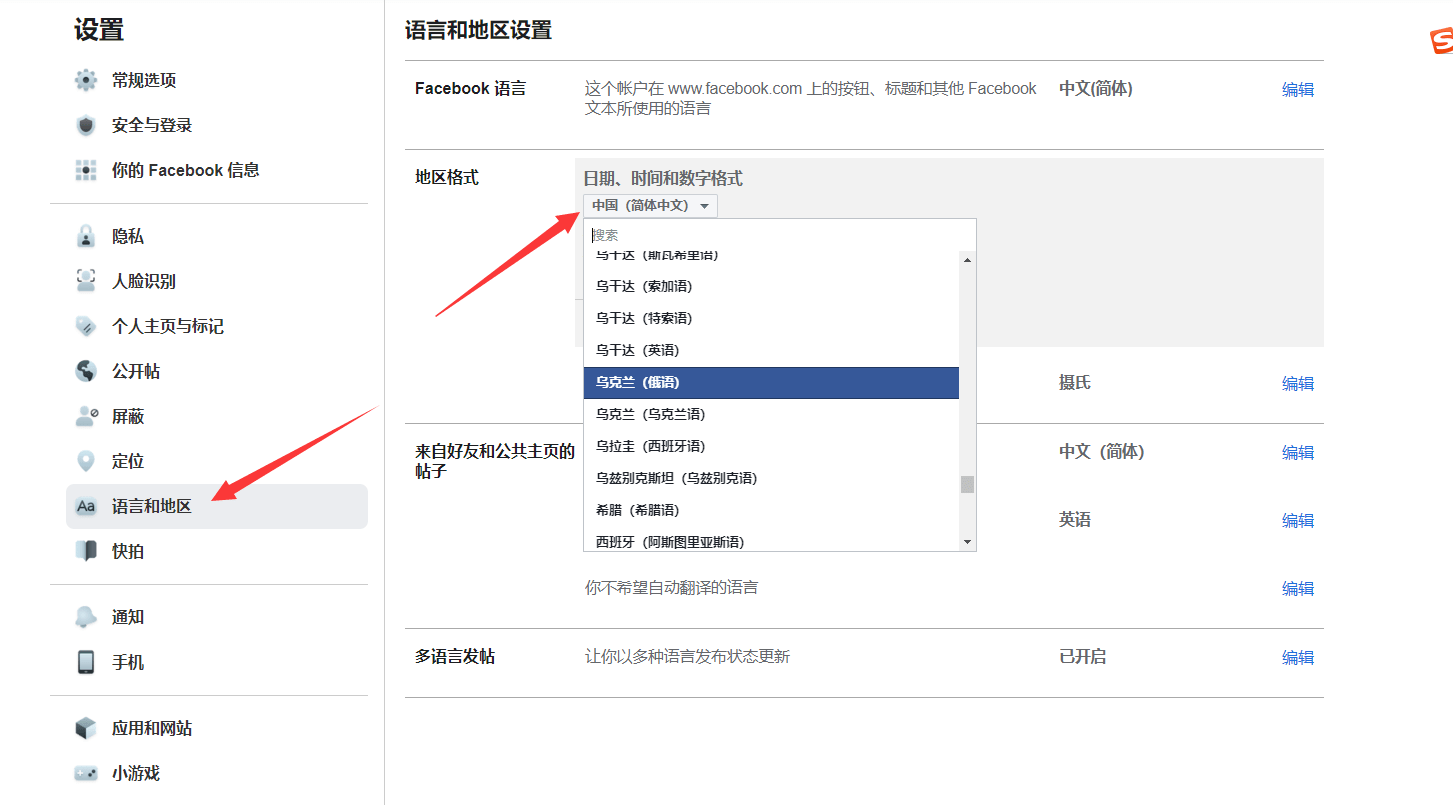The image size is (1453, 805).
Task: Click the cube icon beside 应用和网站
Action: (x=86, y=728)
